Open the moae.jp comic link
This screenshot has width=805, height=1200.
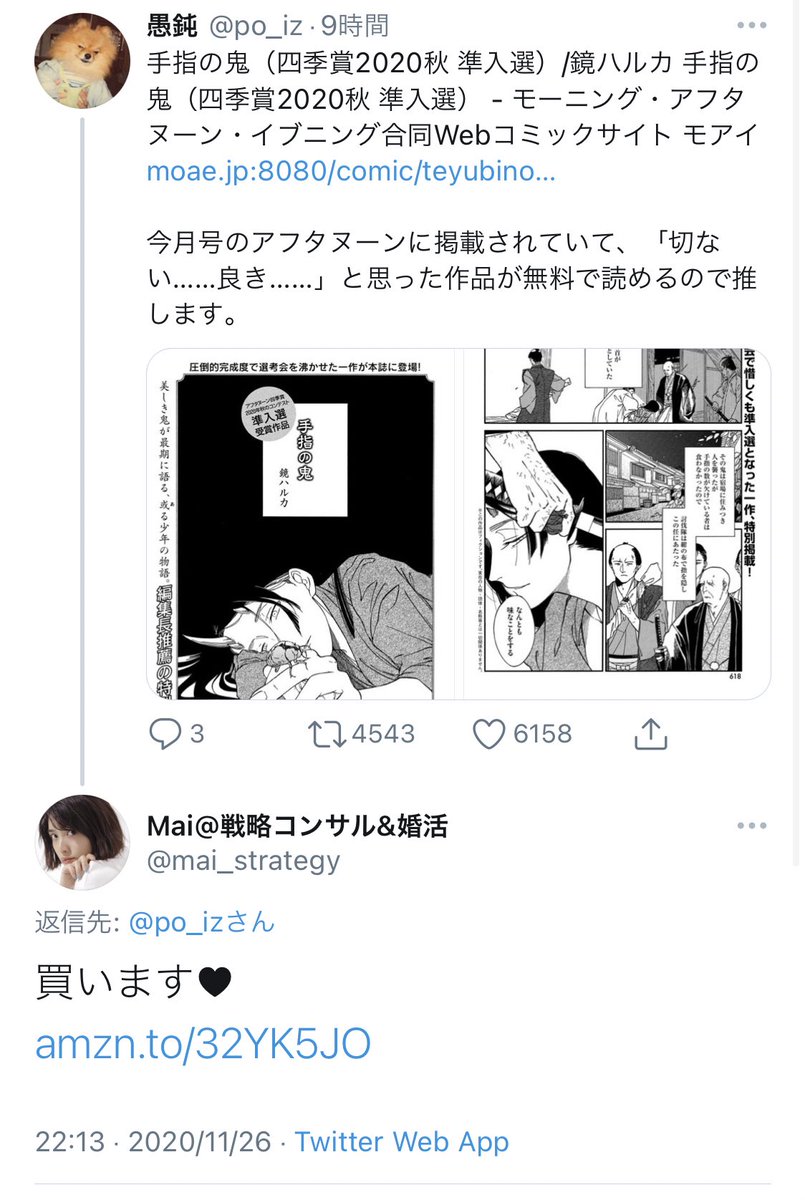pos(351,171)
